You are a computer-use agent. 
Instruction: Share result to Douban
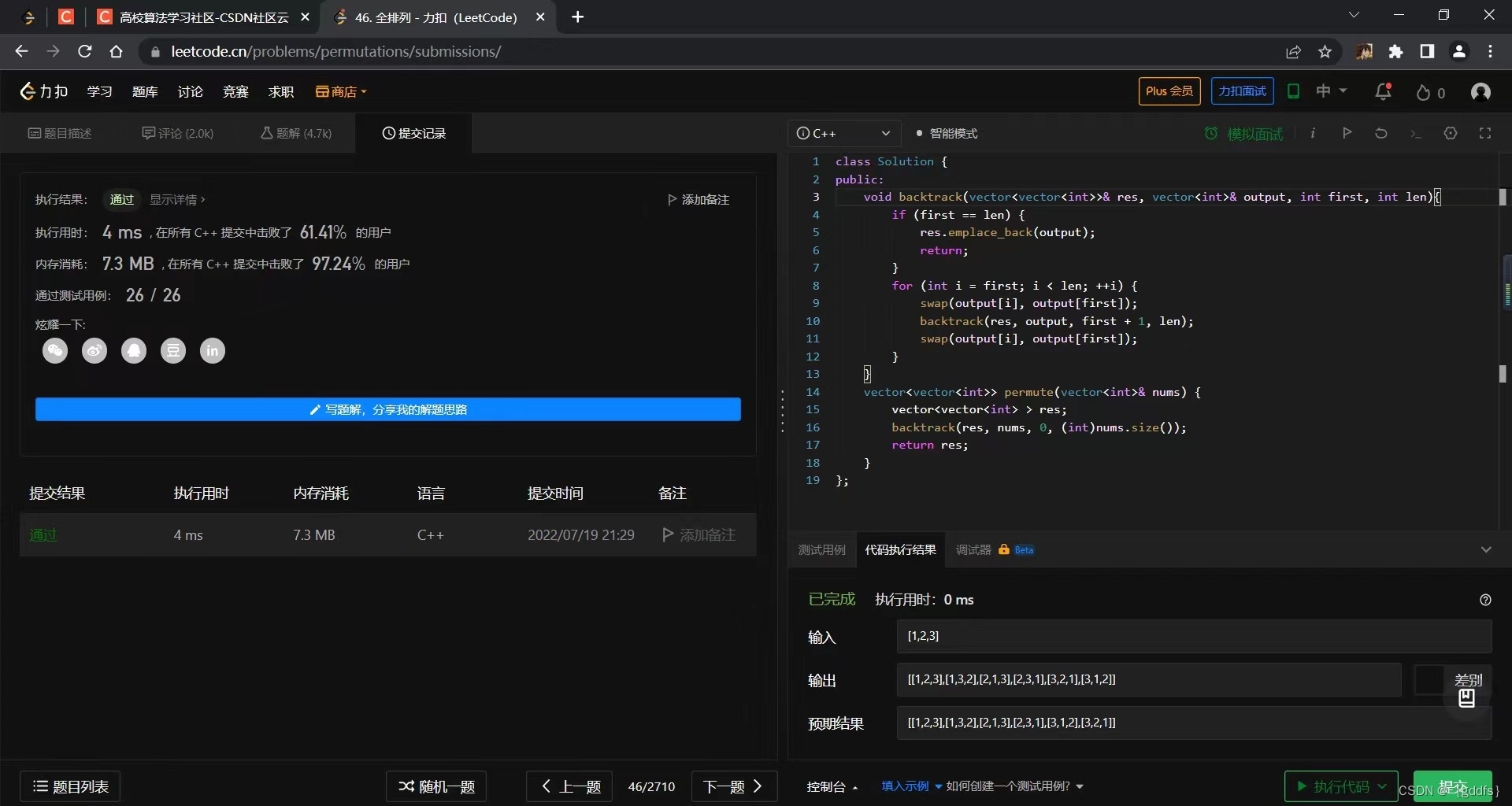tap(173, 351)
